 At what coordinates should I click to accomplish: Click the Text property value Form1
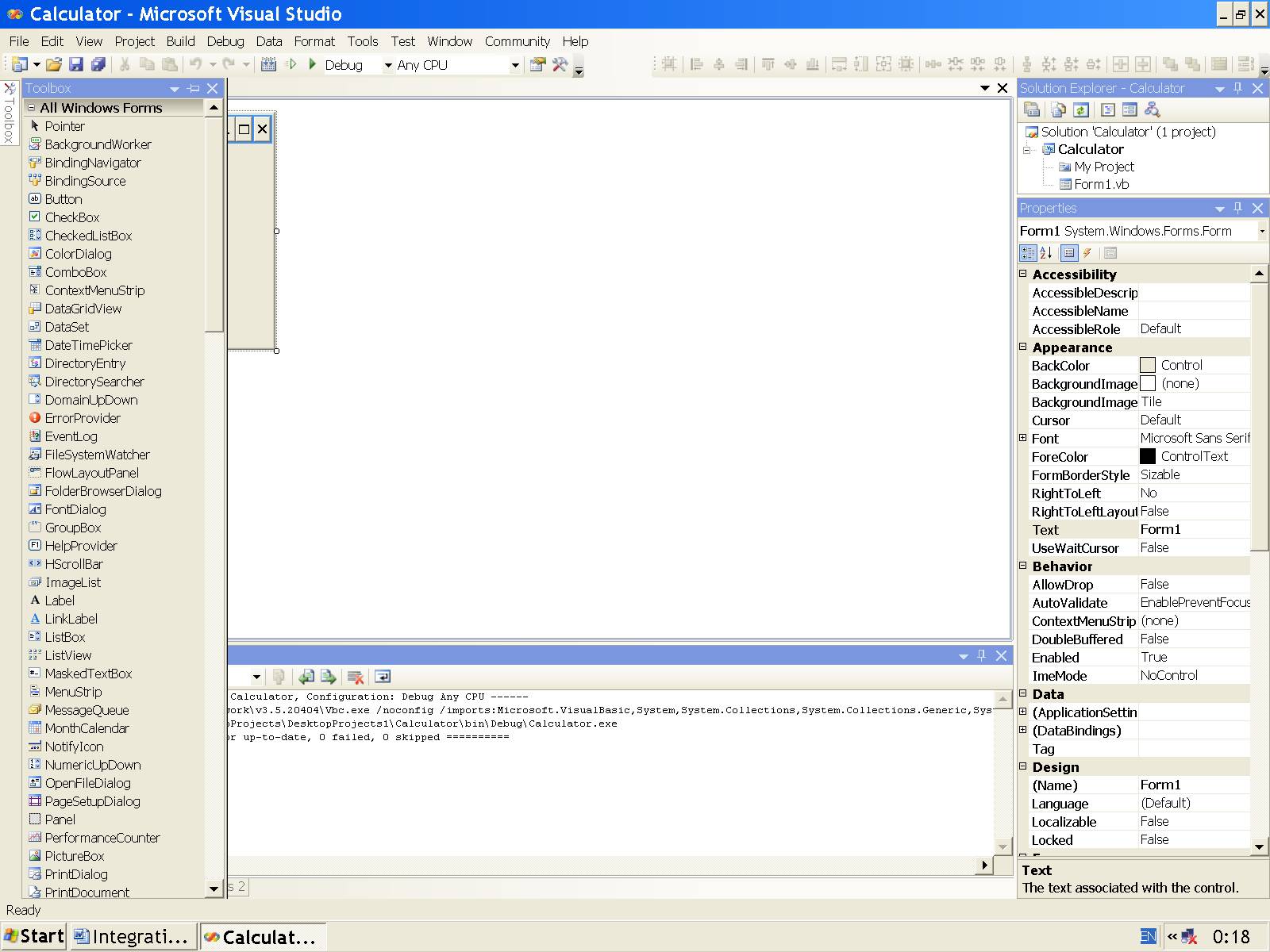coord(1194,529)
